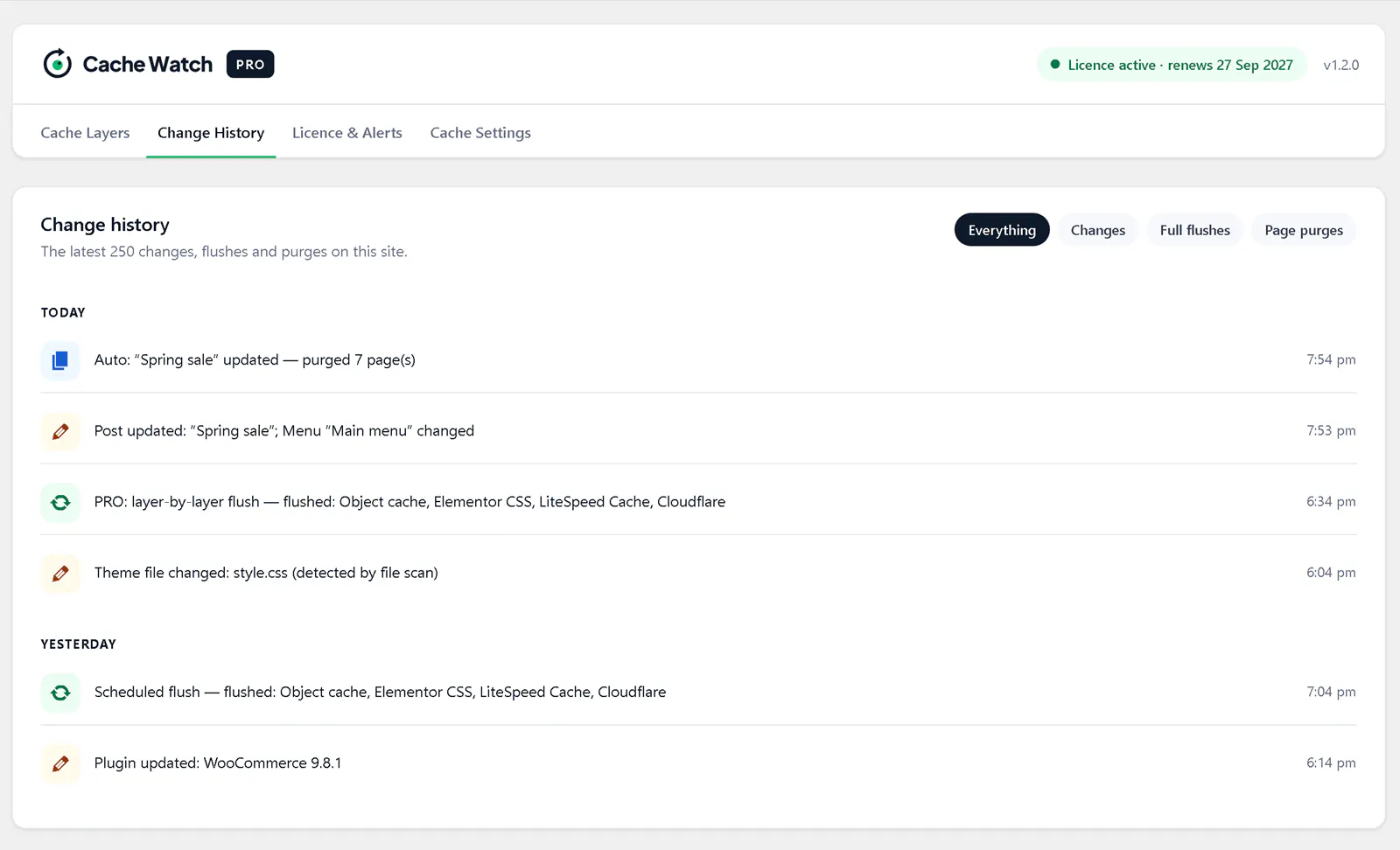Click the TODAY section heading
The width and height of the screenshot is (1400, 850).
tap(63, 312)
